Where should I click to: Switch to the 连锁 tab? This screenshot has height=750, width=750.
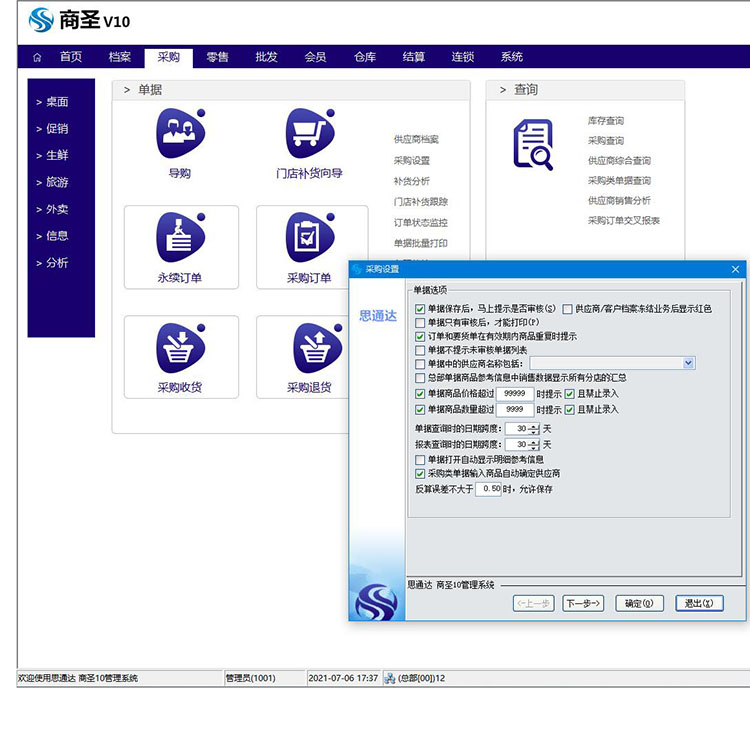tap(463, 57)
